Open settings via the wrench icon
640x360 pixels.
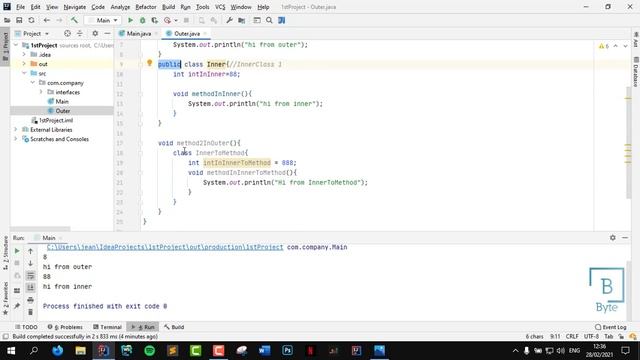coord(229,20)
